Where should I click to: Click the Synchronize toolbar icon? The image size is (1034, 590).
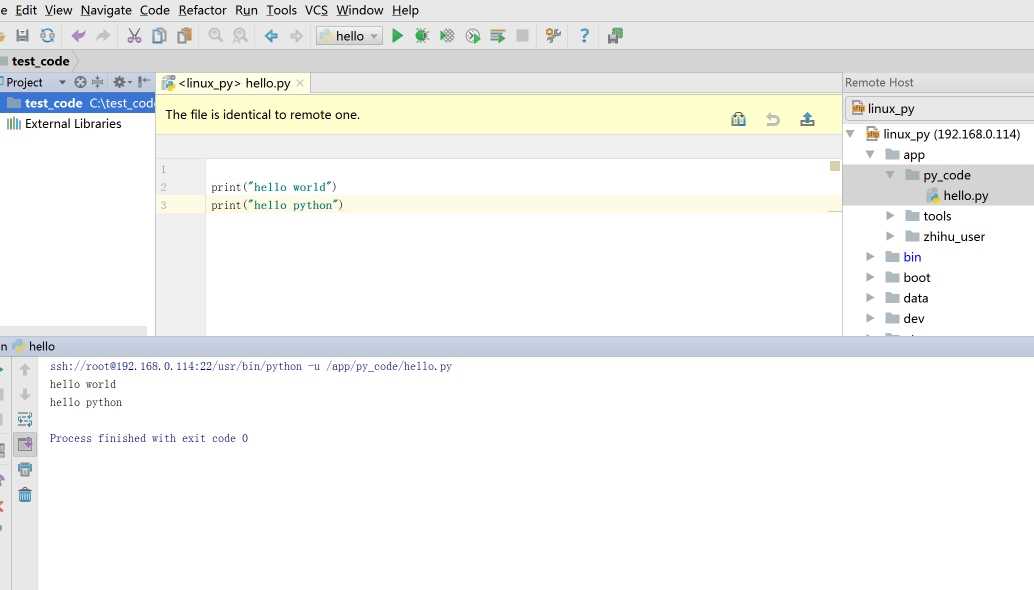point(47,36)
